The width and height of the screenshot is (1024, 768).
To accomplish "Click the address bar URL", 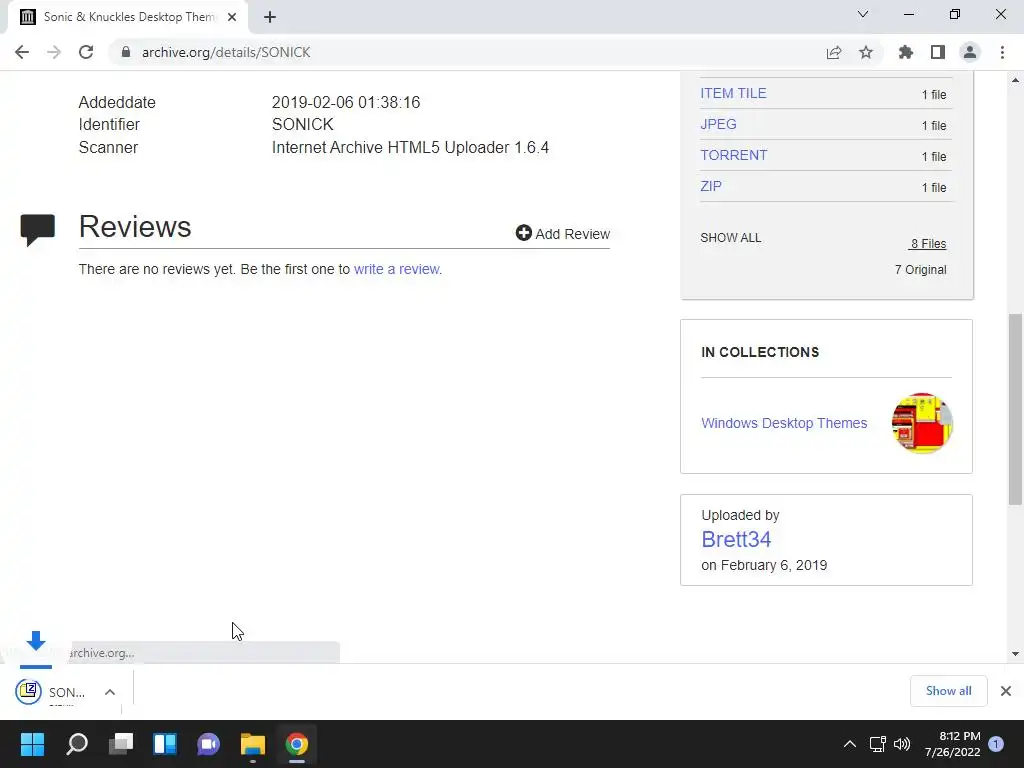I will [226, 52].
